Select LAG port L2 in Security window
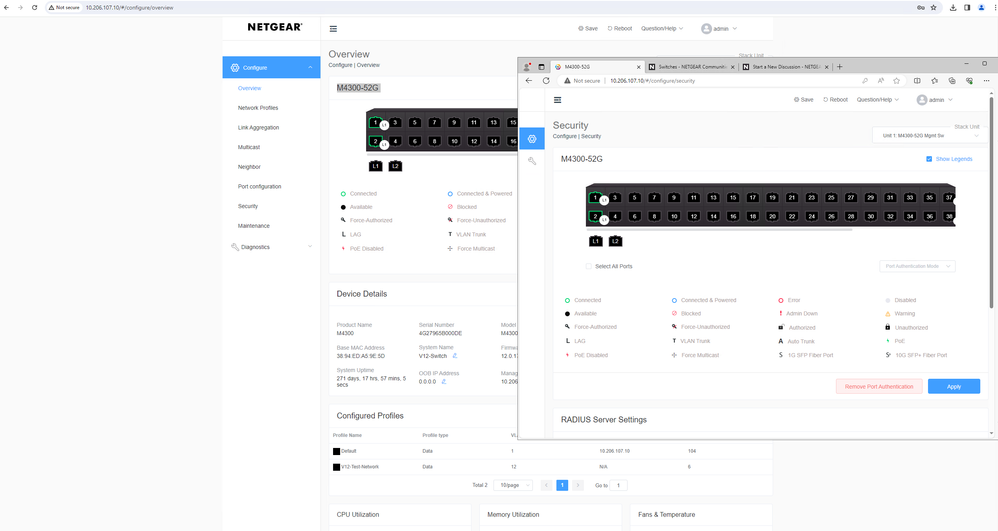The width and height of the screenshot is (998, 531). pos(615,241)
